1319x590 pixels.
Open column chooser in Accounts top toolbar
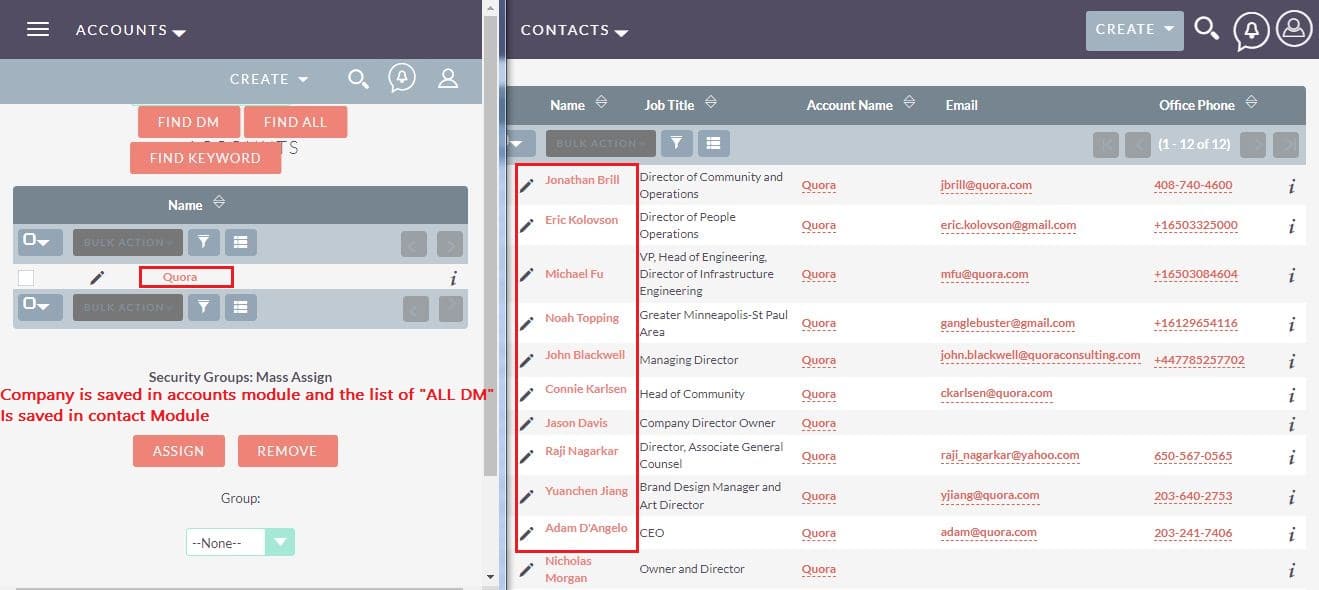[240, 242]
